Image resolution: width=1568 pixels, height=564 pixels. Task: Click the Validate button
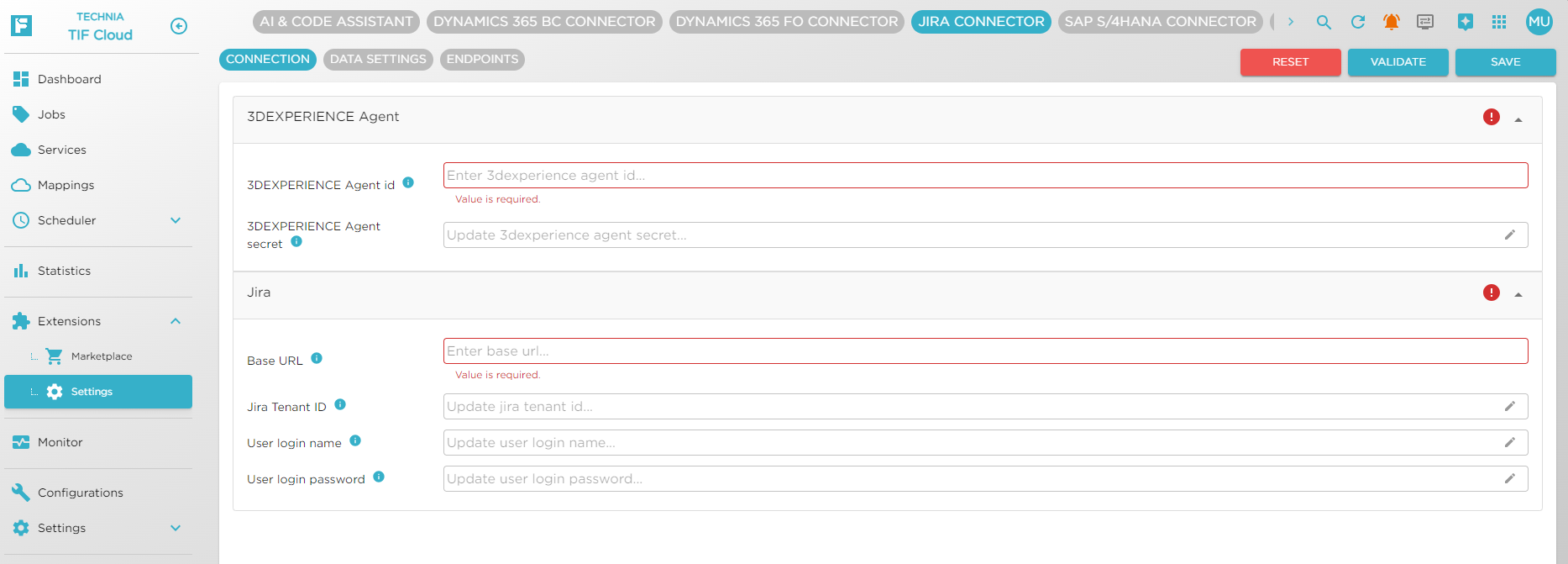pos(1398,62)
